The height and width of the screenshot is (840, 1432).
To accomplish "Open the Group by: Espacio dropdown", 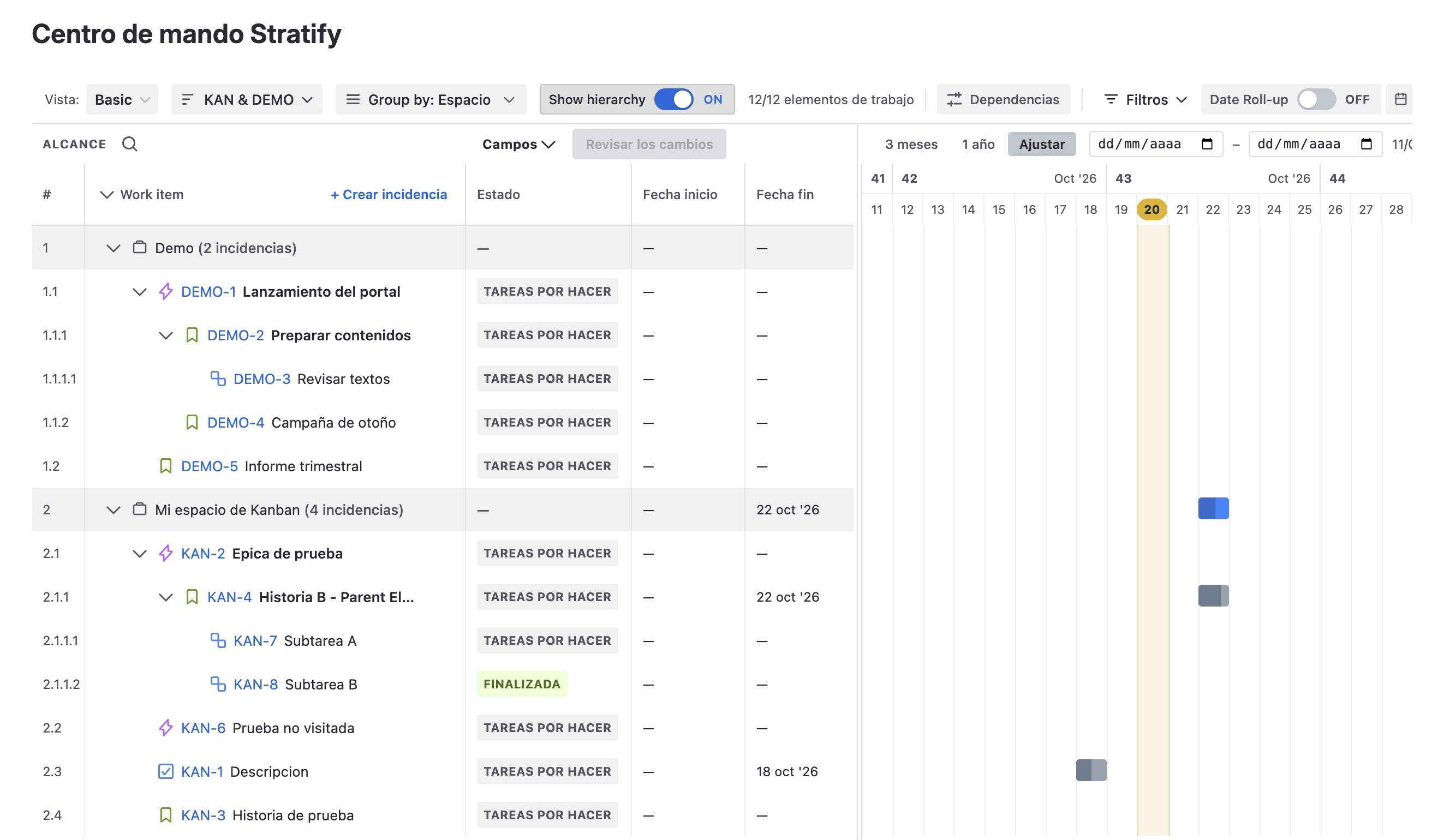I will point(430,99).
